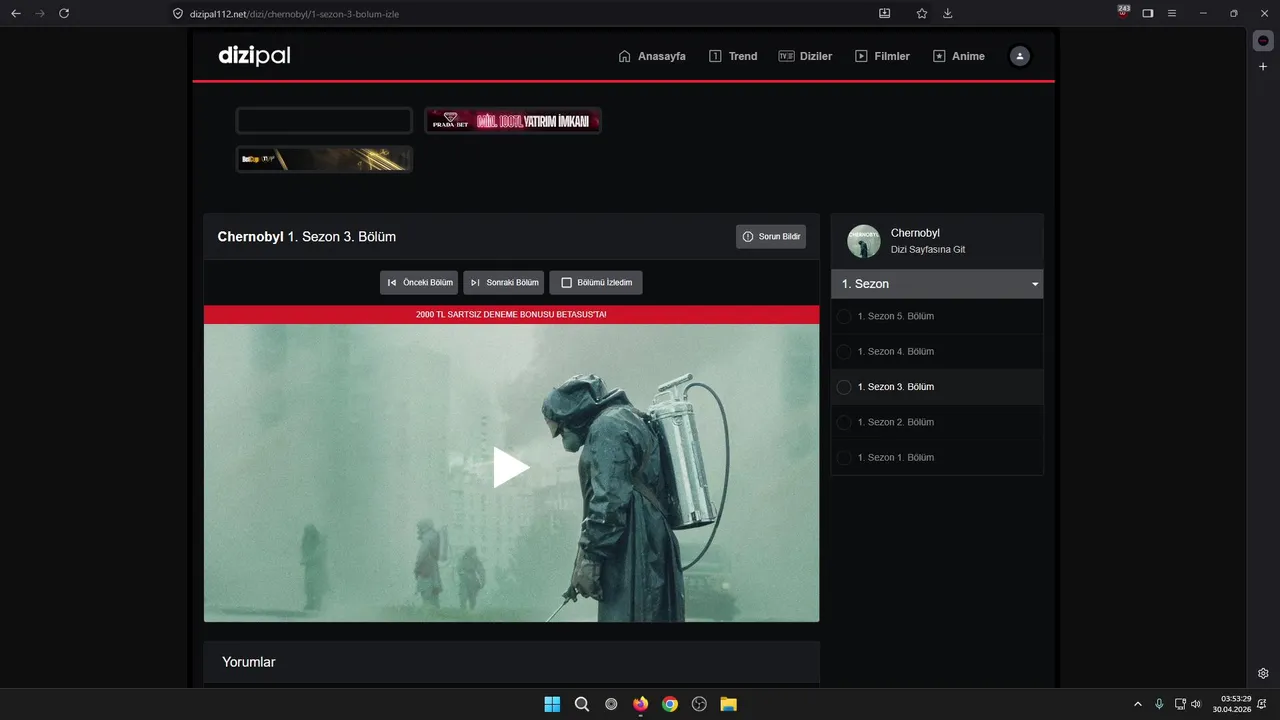Image resolution: width=1280 pixels, height=720 pixels.
Task: Open the volume tray icon
Action: (x=1196, y=704)
